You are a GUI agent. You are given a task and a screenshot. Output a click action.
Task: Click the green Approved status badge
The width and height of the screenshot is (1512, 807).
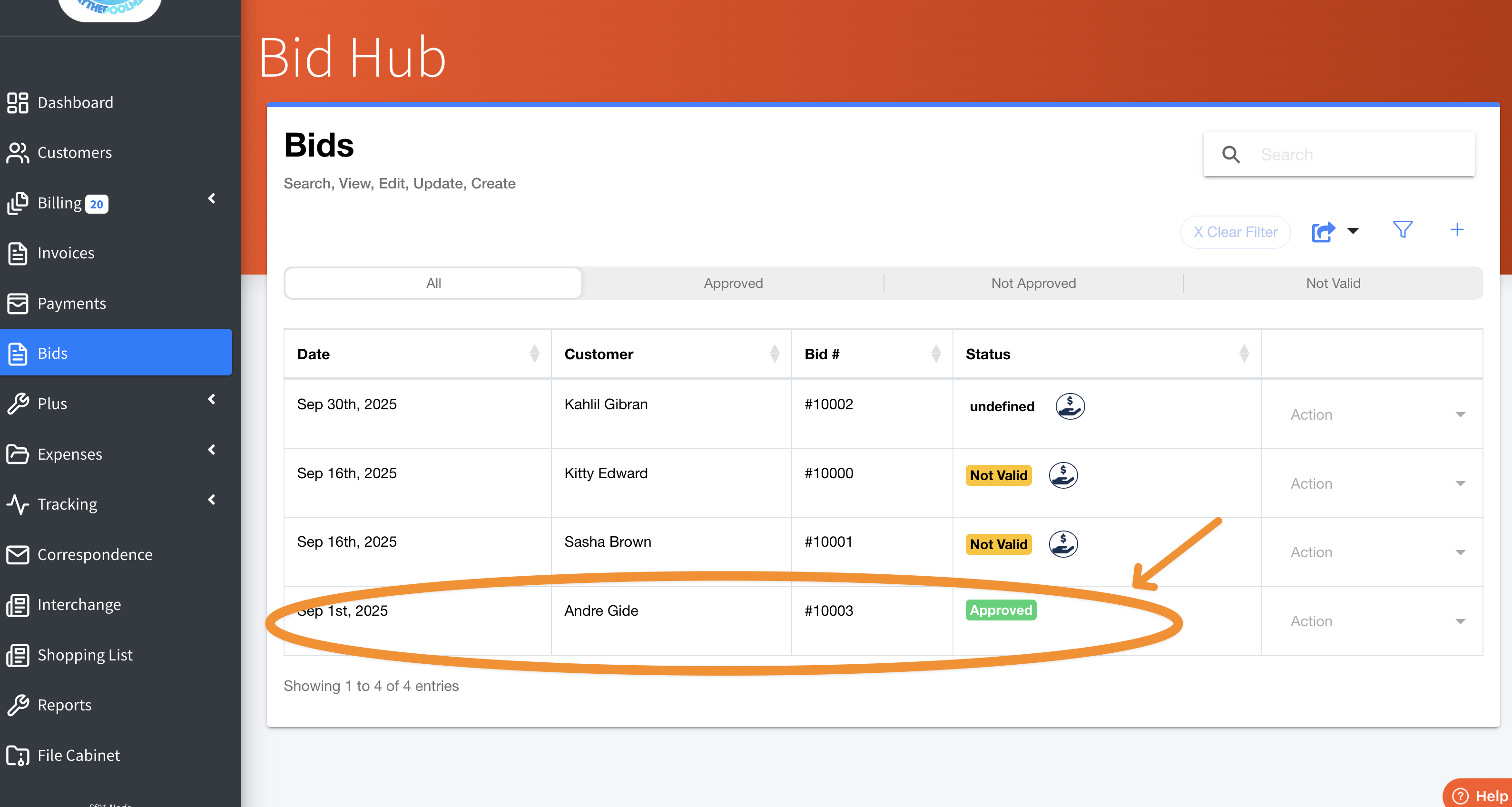(x=1000, y=610)
